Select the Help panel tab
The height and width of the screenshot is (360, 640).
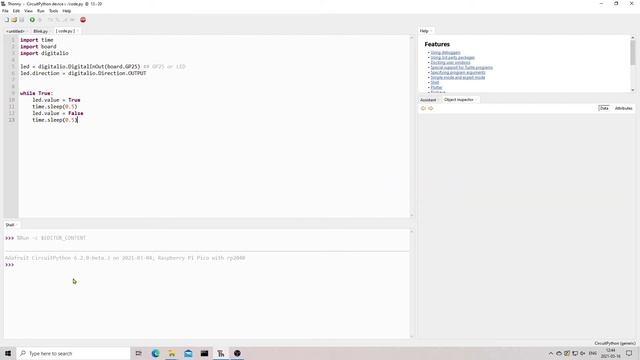(424, 31)
